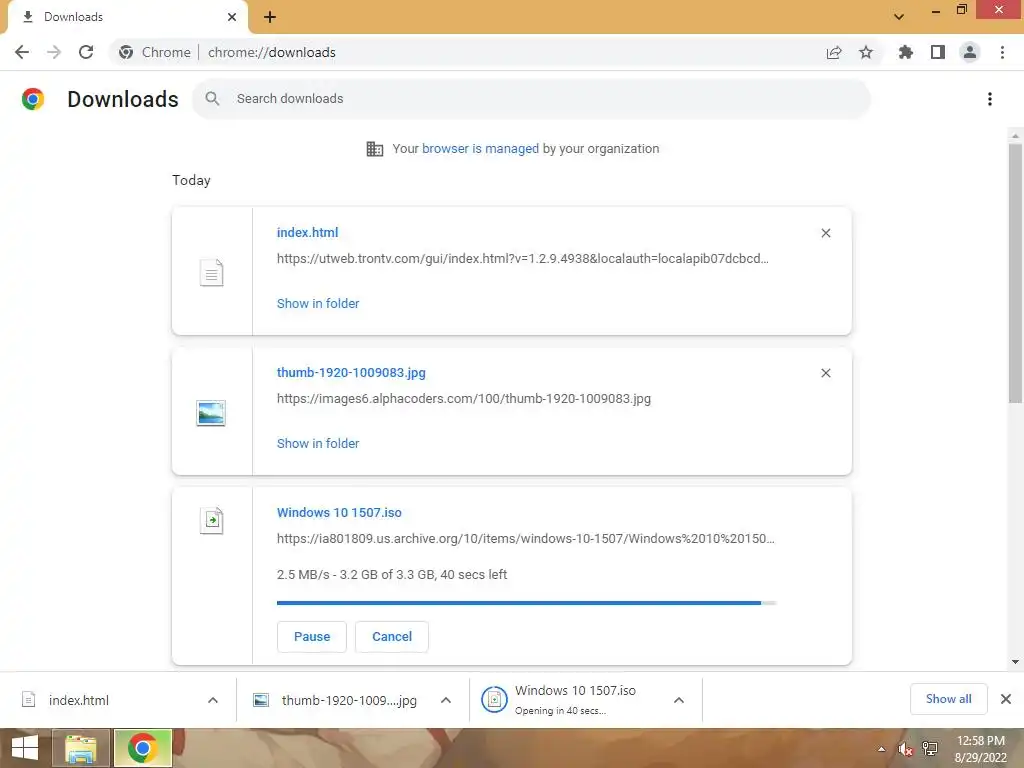Click the thumb-1920-1009083.jpg image thumbnail icon
Screen dimensions: 1024x768
point(211,413)
